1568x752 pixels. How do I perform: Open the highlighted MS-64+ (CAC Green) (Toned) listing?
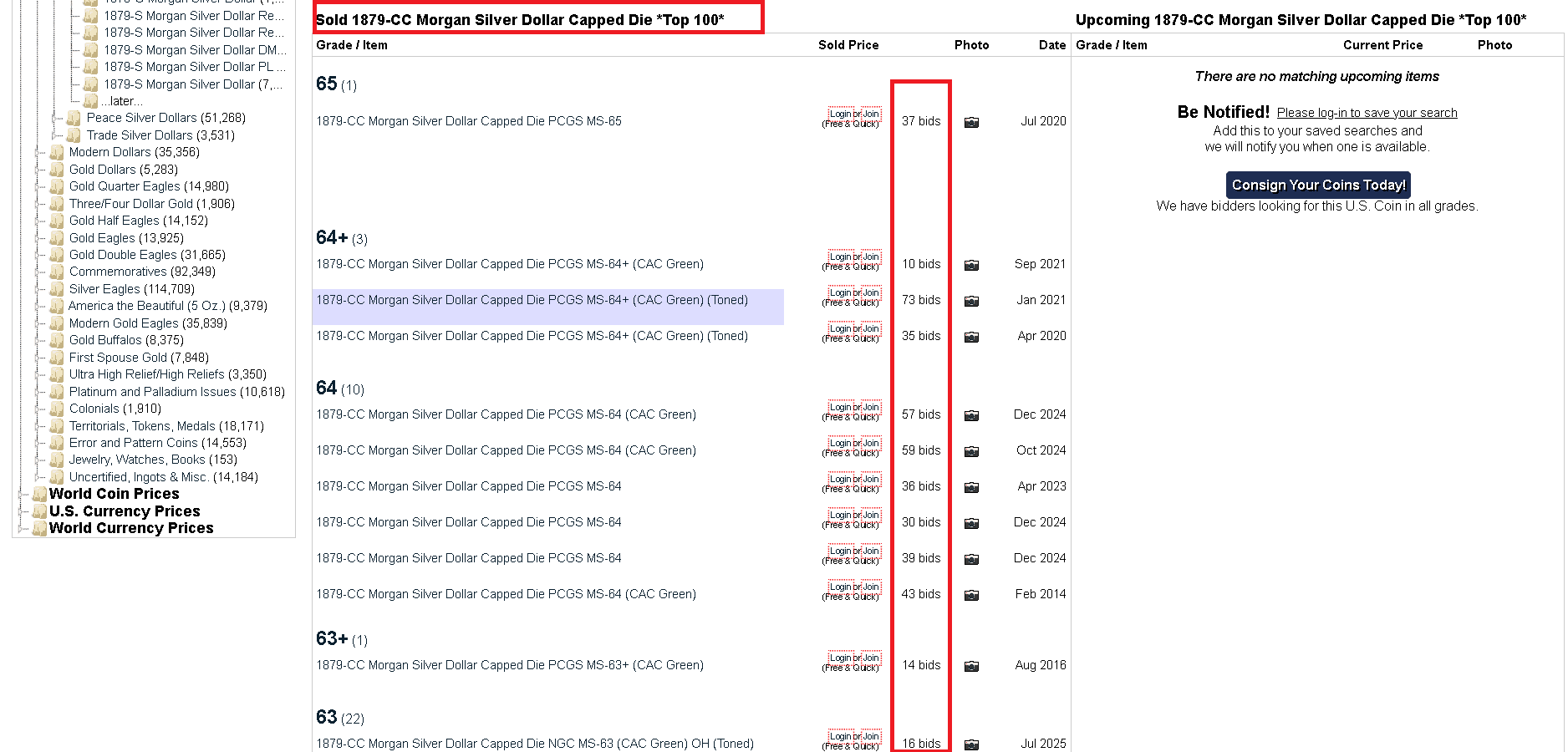532,300
